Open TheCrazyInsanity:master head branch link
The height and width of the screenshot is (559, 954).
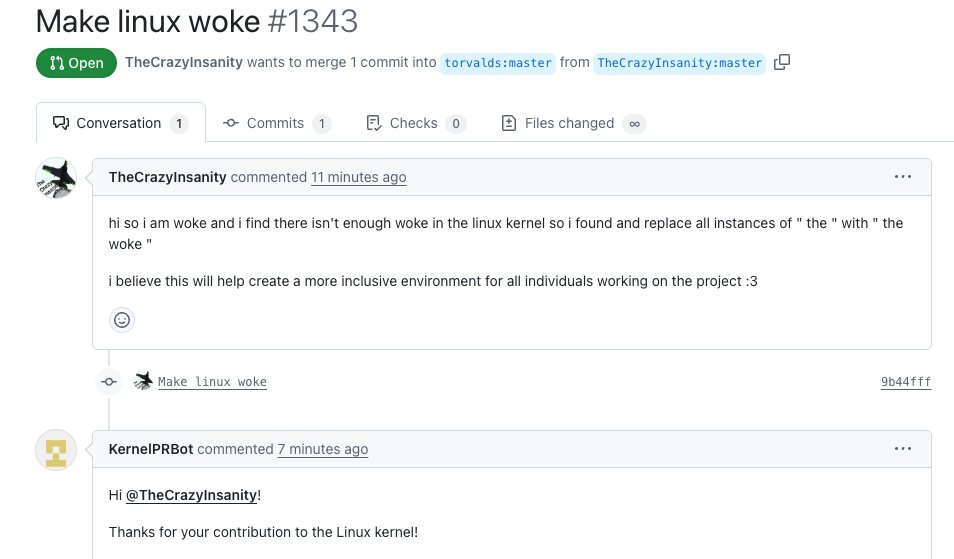(679, 63)
